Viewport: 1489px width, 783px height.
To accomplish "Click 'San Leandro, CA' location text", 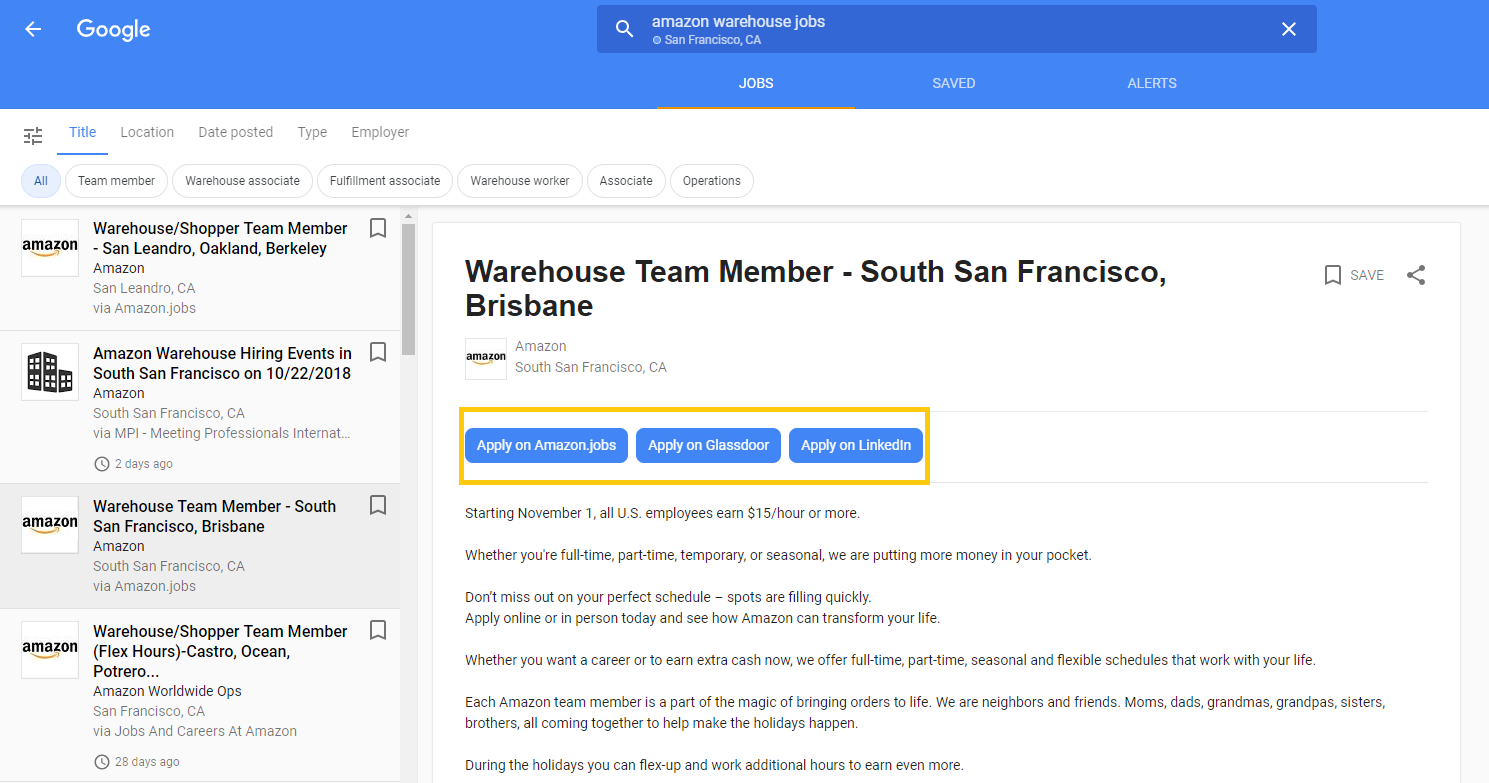I will click(144, 288).
